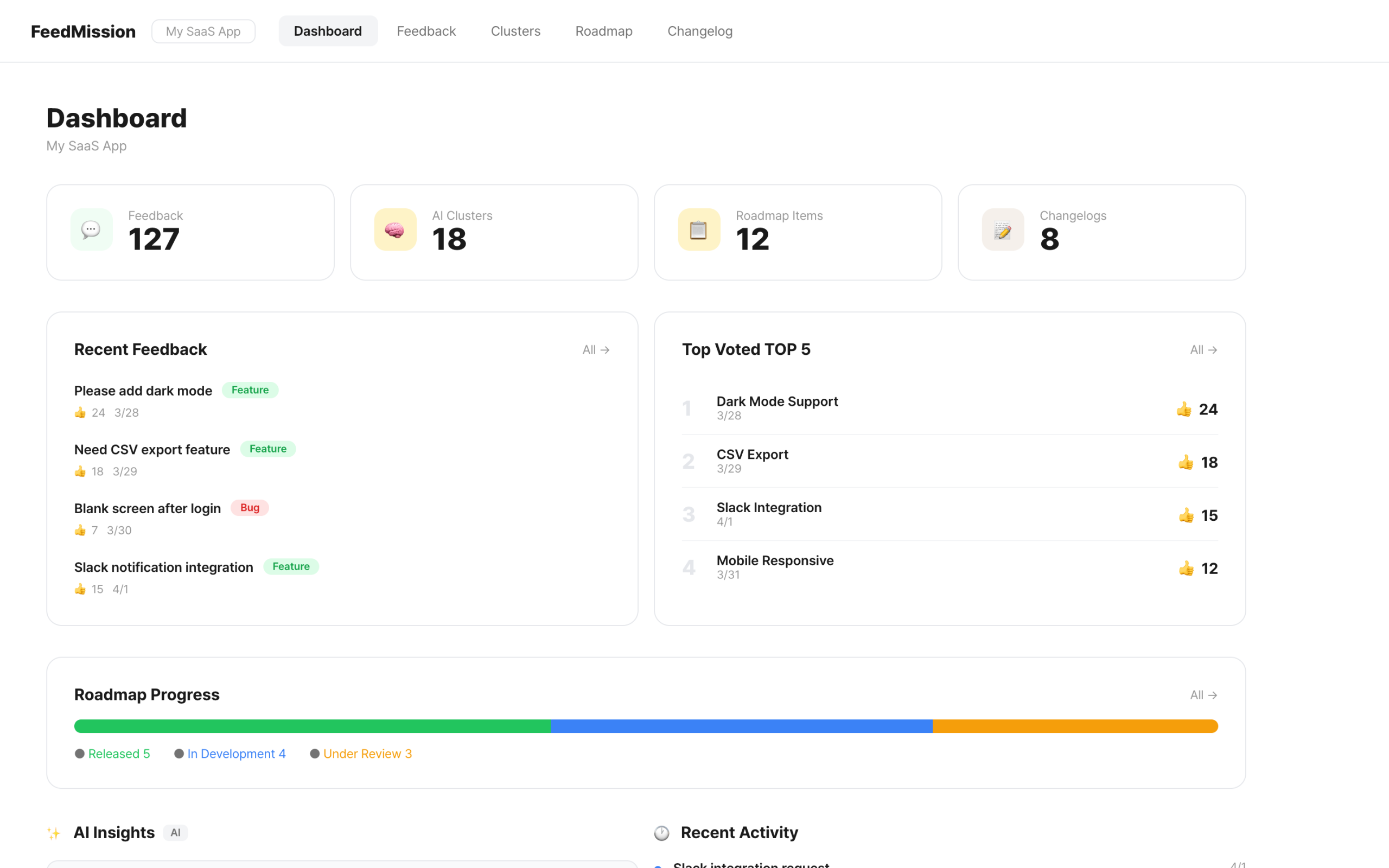Click the clock icon beside Recent Activity
1389x868 pixels.
coord(661,832)
